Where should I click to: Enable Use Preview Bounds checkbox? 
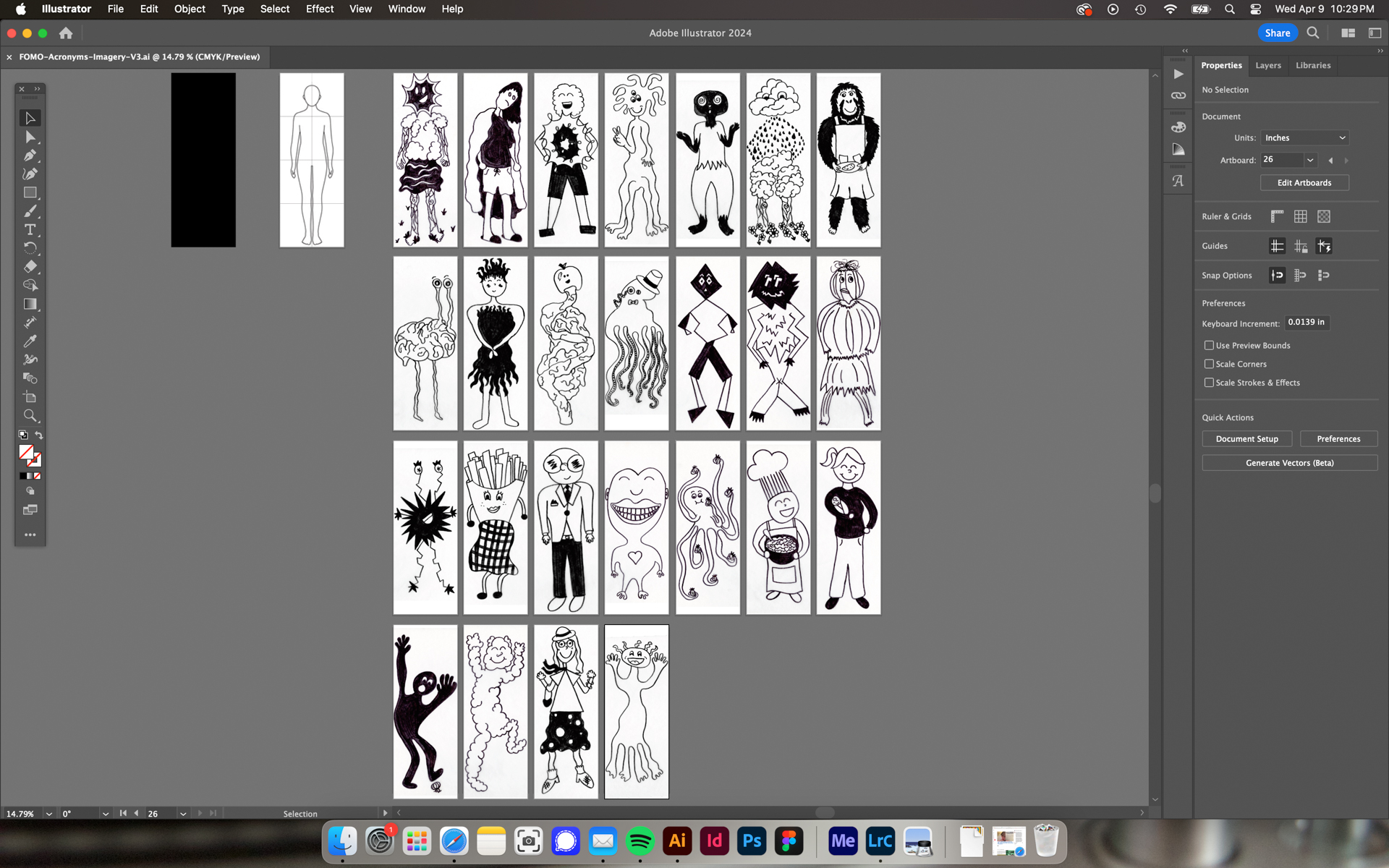tap(1209, 346)
